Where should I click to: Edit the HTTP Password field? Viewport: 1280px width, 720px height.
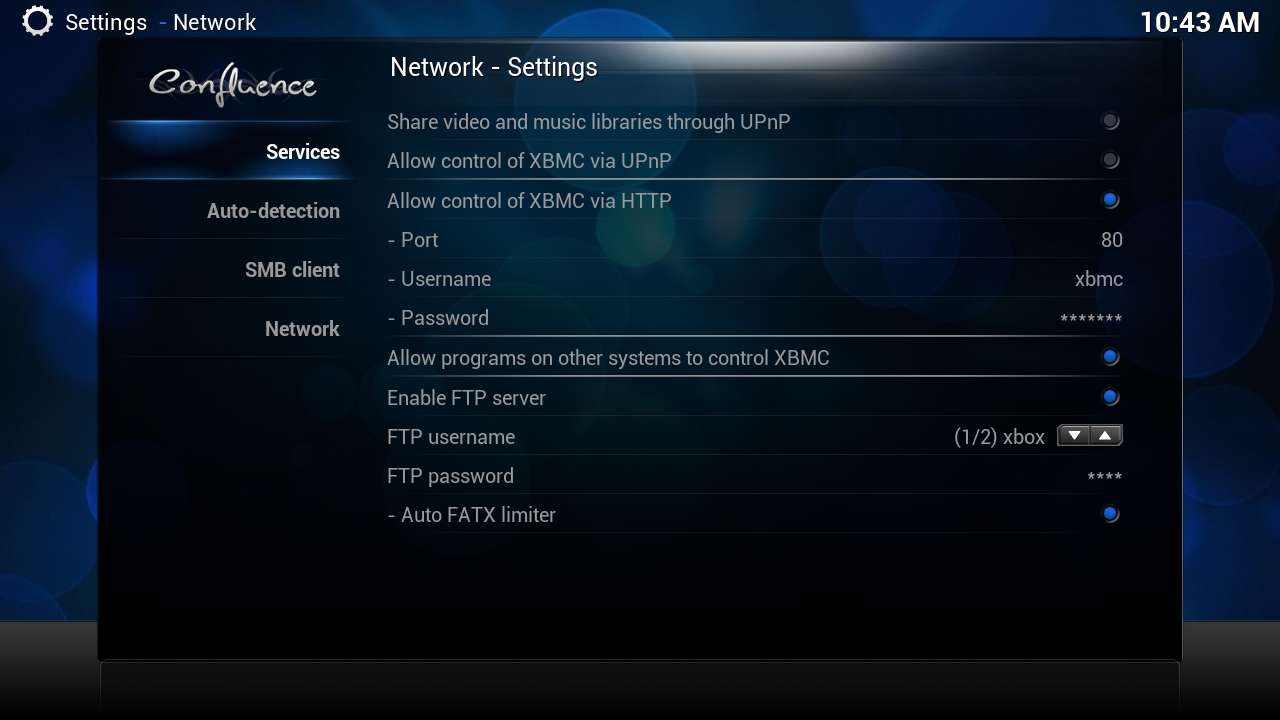point(755,318)
